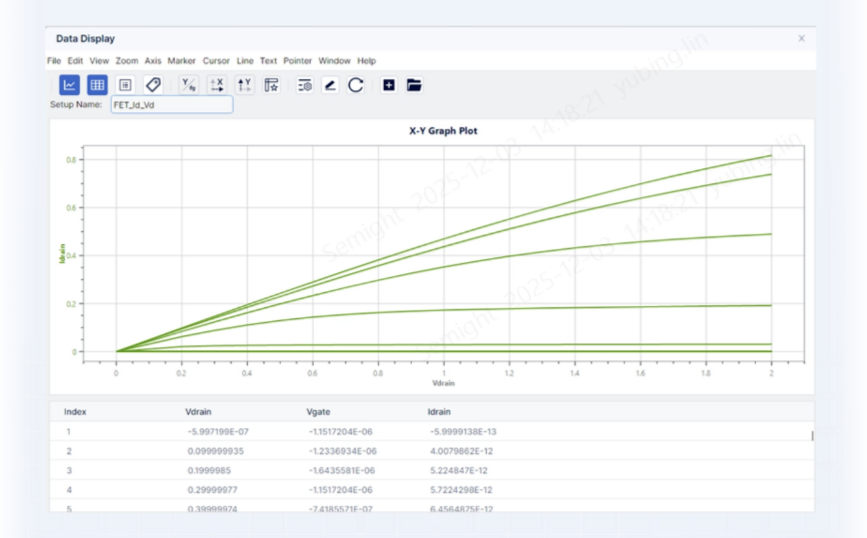Open the Text menu
The image size is (867, 538).
click(268, 61)
